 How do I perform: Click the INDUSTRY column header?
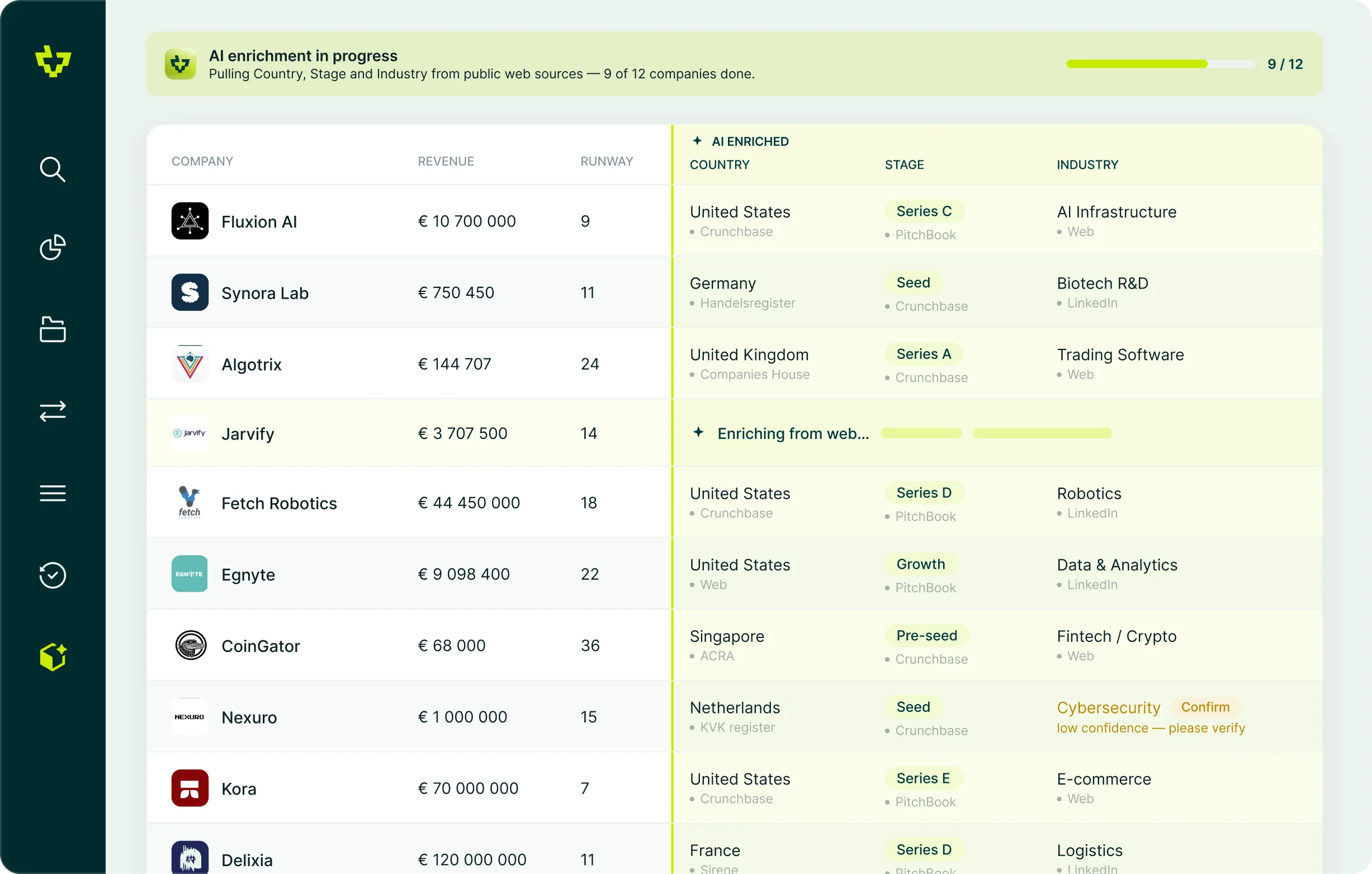[x=1087, y=164]
